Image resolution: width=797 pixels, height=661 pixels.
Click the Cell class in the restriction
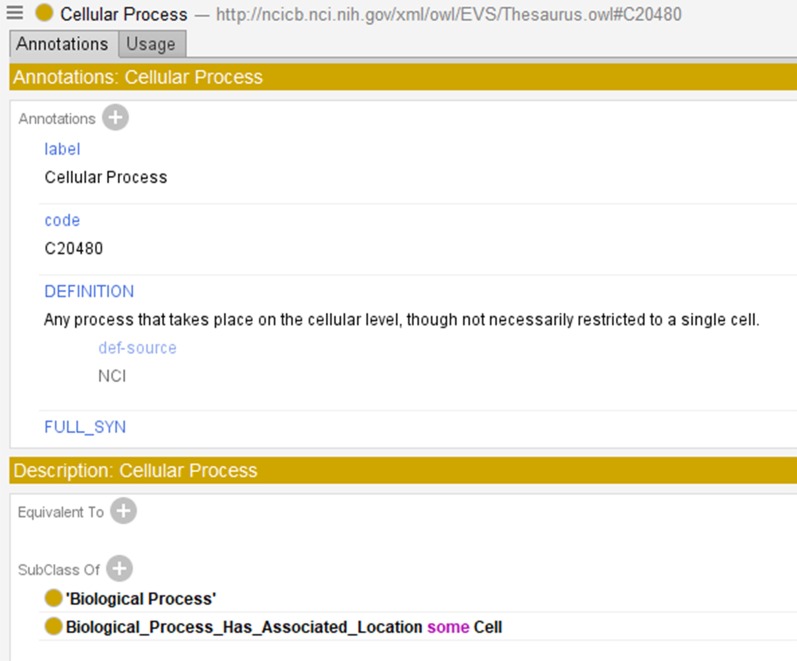pyautogui.click(x=487, y=627)
